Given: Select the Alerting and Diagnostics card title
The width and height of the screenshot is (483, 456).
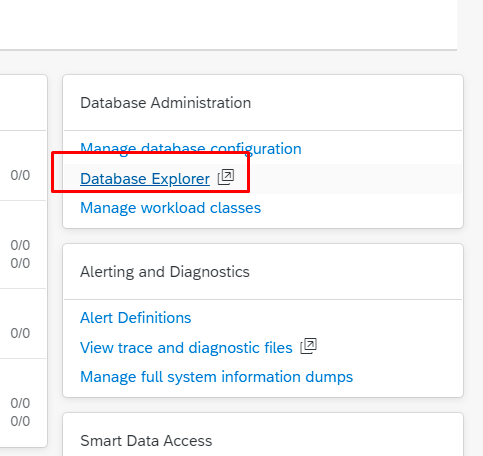Looking at the screenshot, I should pyautogui.click(x=165, y=272).
